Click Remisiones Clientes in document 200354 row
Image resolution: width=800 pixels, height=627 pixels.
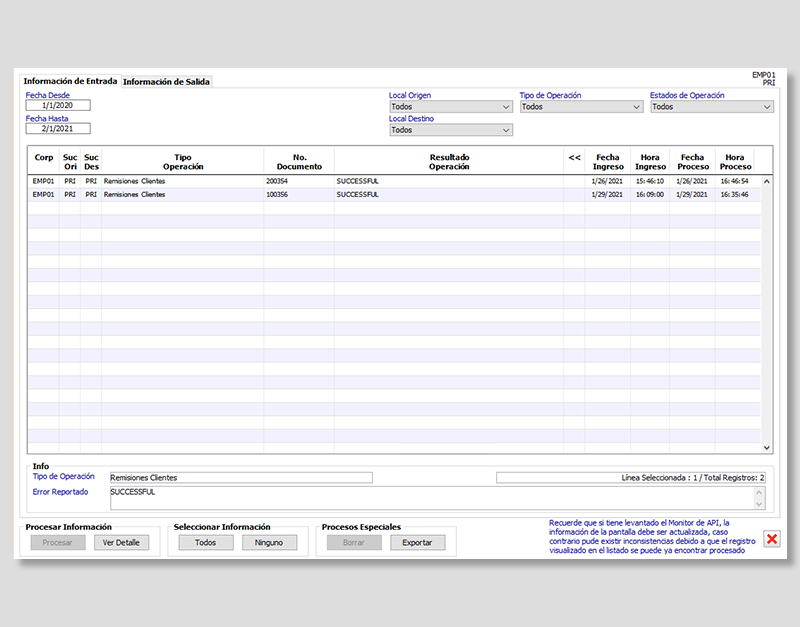pos(183,181)
